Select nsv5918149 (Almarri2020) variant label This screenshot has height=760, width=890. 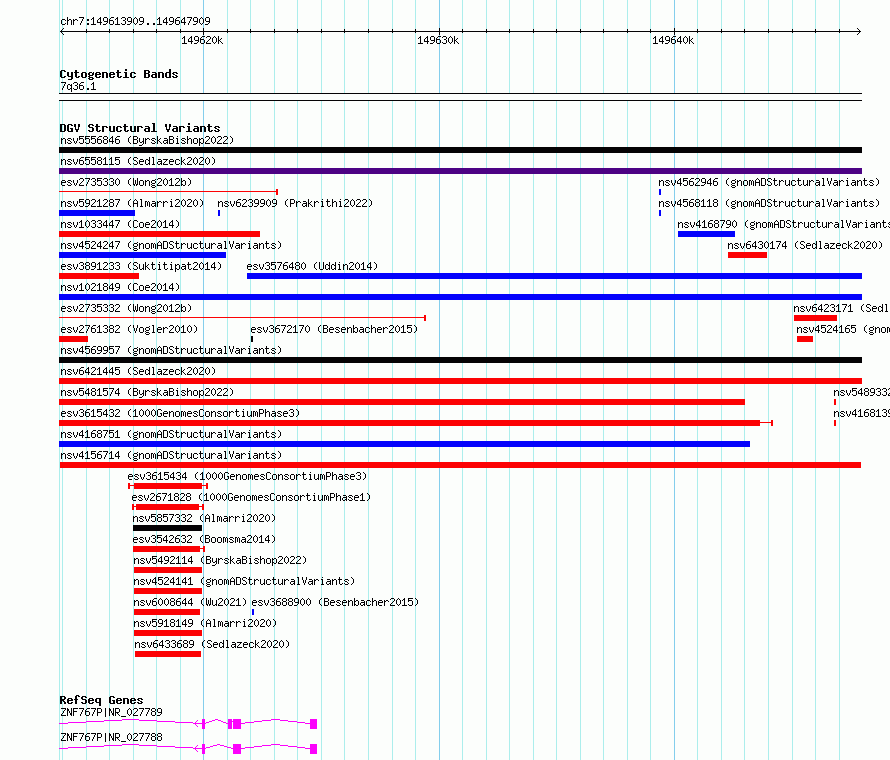[x=205, y=623]
